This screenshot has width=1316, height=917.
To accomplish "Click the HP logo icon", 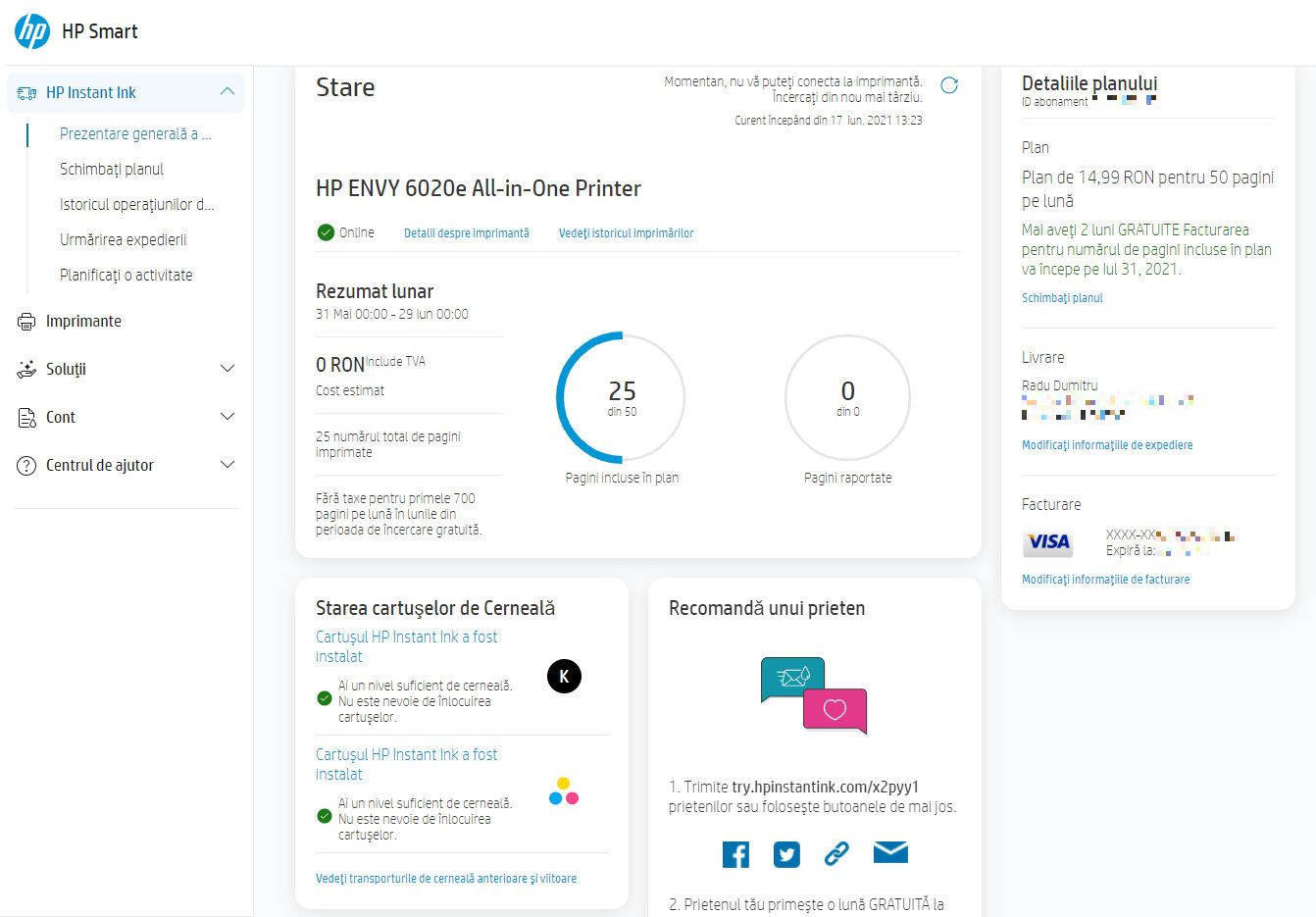I will [32, 31].
